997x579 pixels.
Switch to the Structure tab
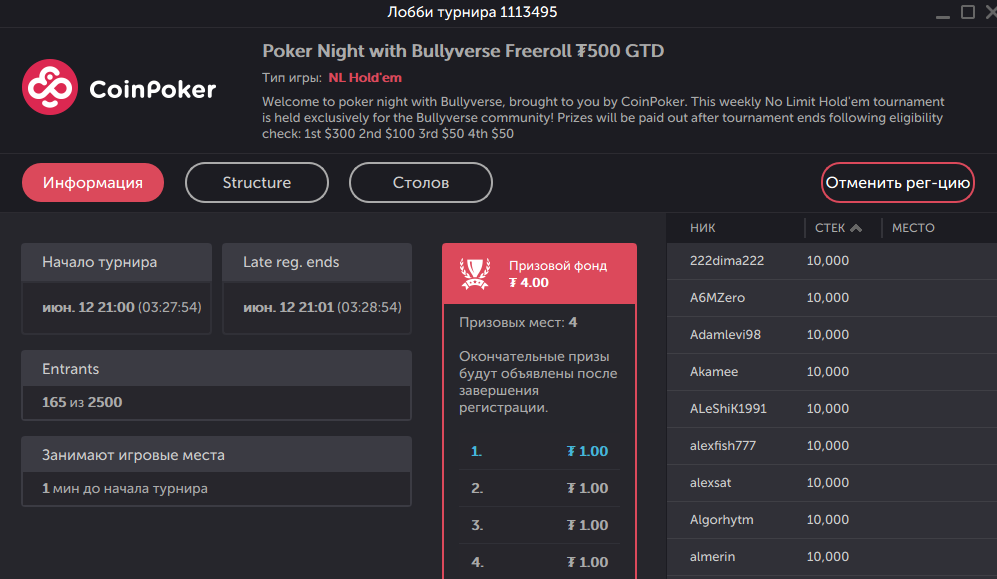pos(257,182)
